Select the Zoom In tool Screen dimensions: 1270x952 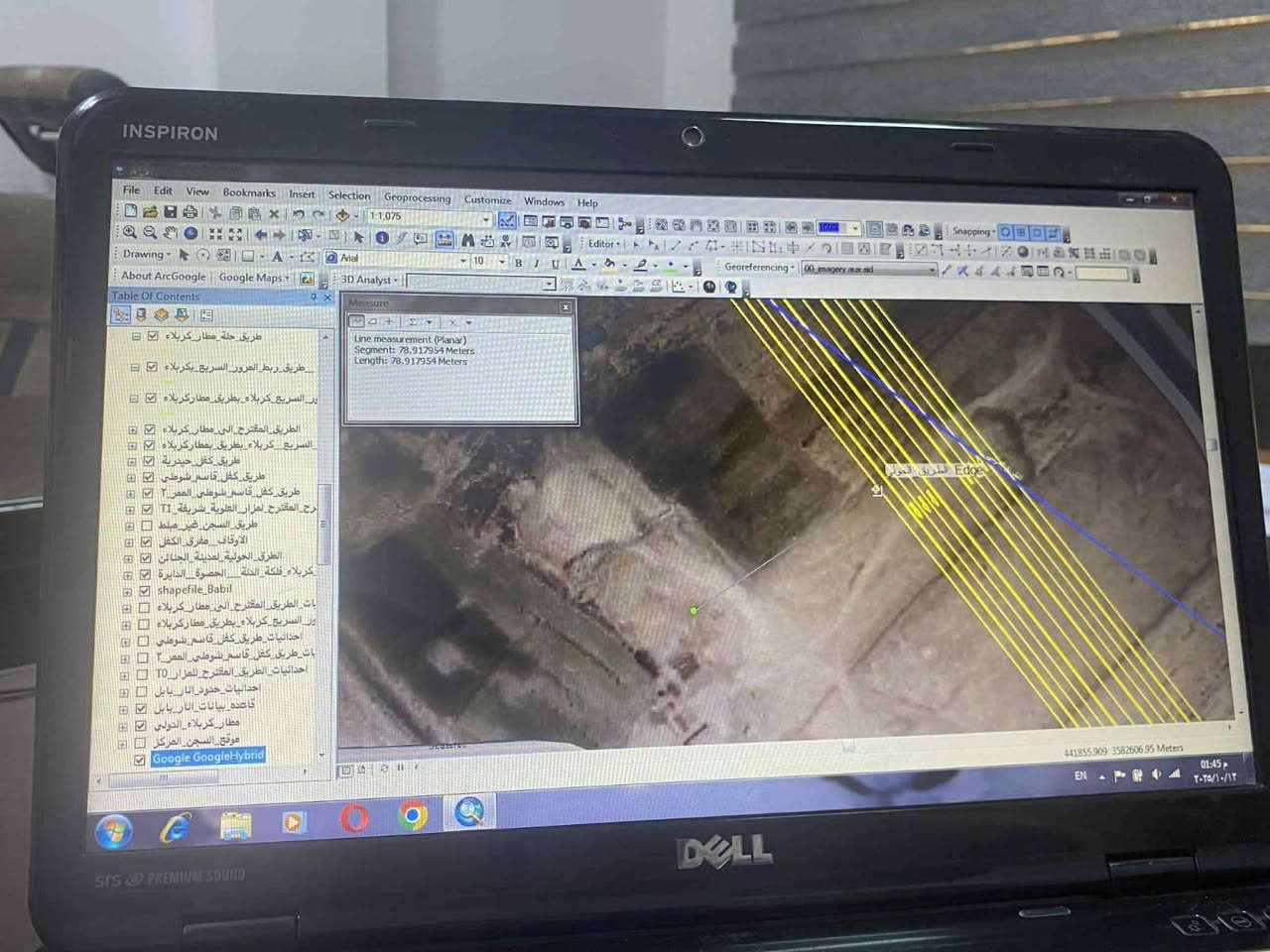point(130,232)
